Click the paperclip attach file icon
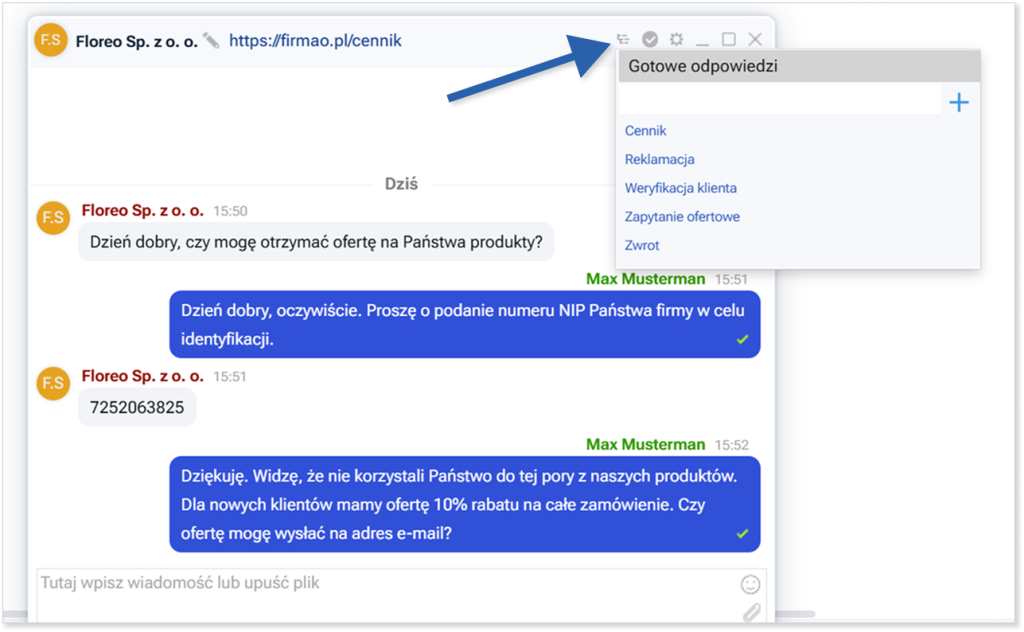The image size is (1024, 632). coord(751,611)
